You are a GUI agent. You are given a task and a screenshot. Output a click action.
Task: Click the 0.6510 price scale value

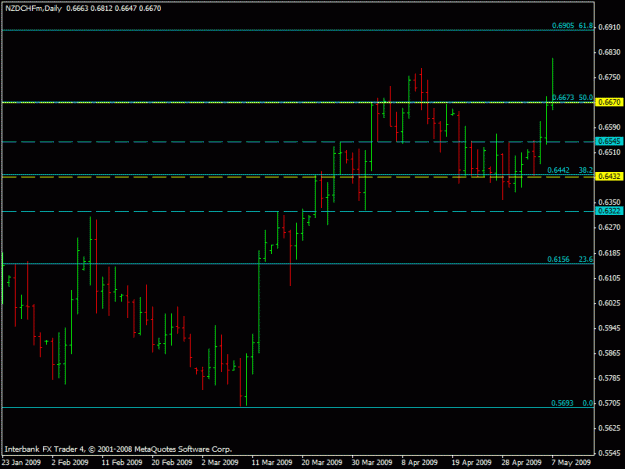[x=609, y=152]
